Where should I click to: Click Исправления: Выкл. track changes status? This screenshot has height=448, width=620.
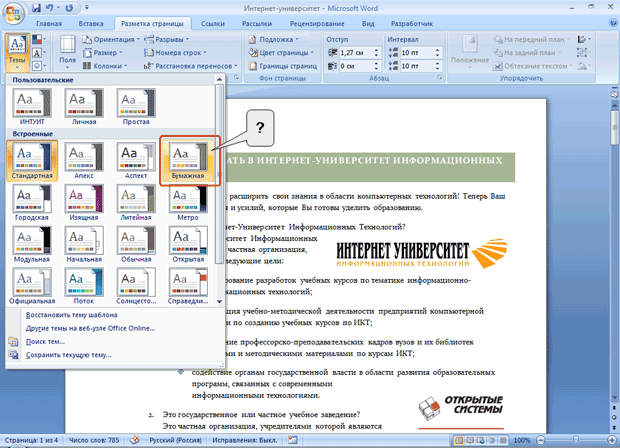245,440
